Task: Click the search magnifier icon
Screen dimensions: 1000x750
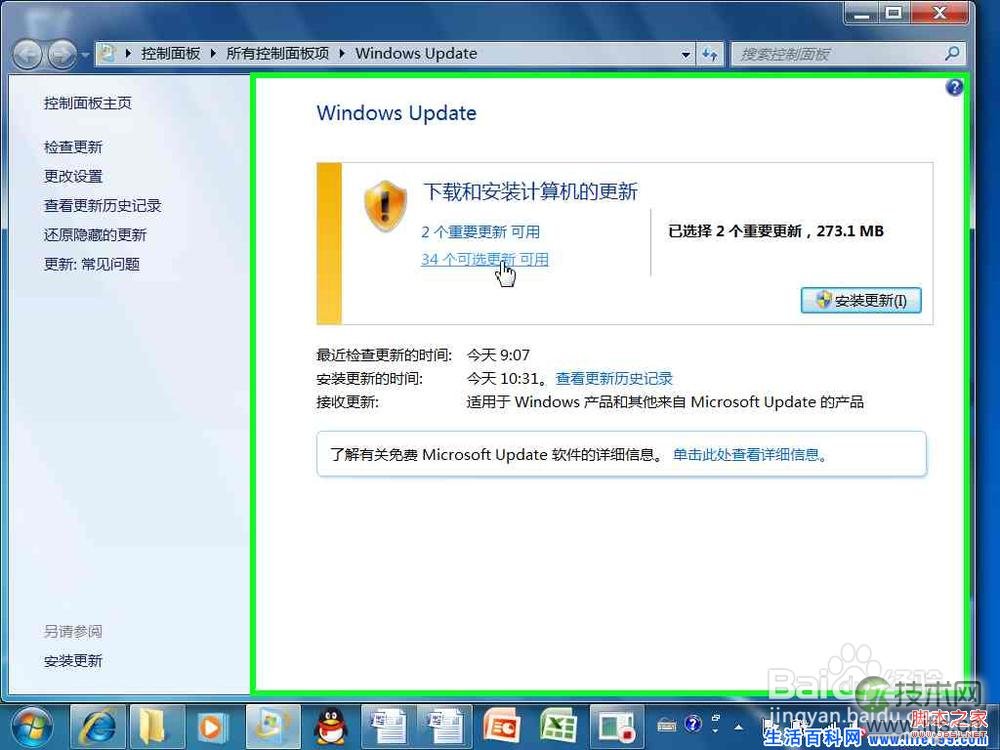Action: [952, 54]
